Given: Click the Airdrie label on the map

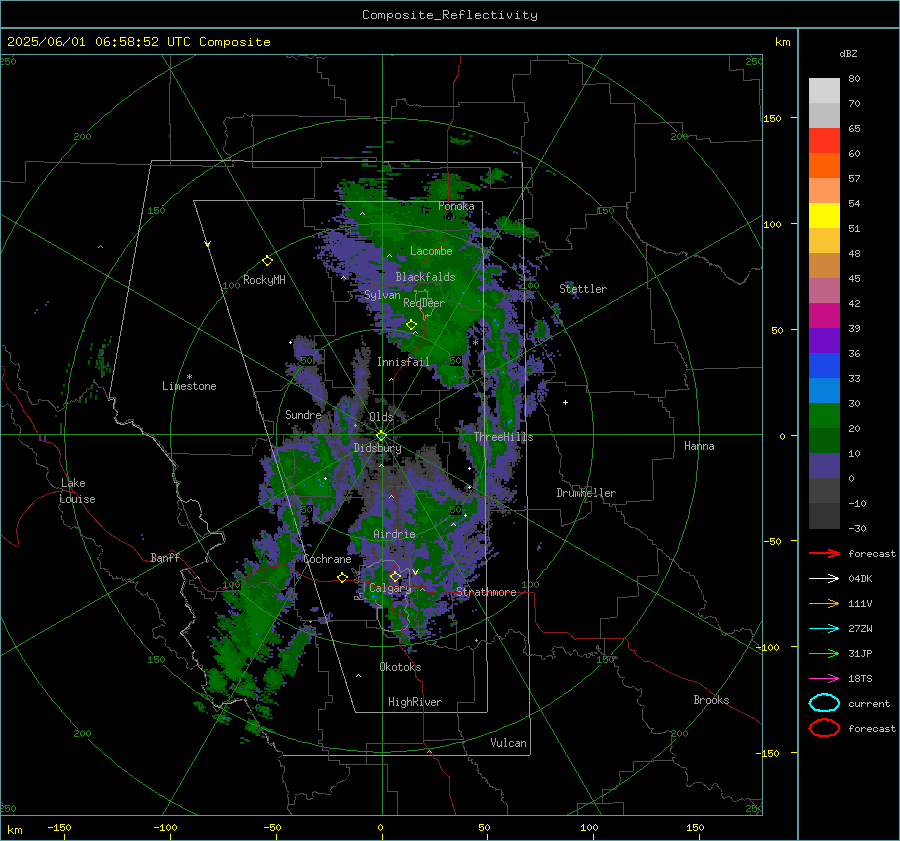Looking at the screenshot, I should point(394,534).
